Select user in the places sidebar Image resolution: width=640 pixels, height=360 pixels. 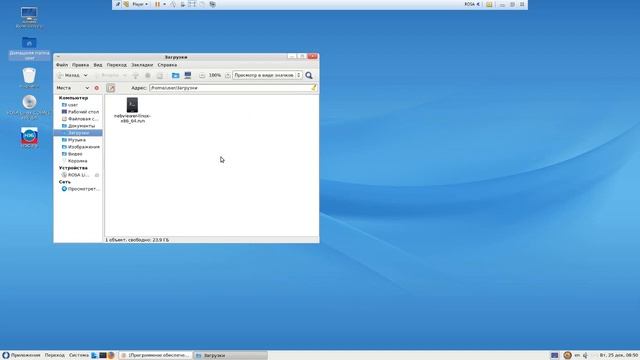[x=78, y=105]
